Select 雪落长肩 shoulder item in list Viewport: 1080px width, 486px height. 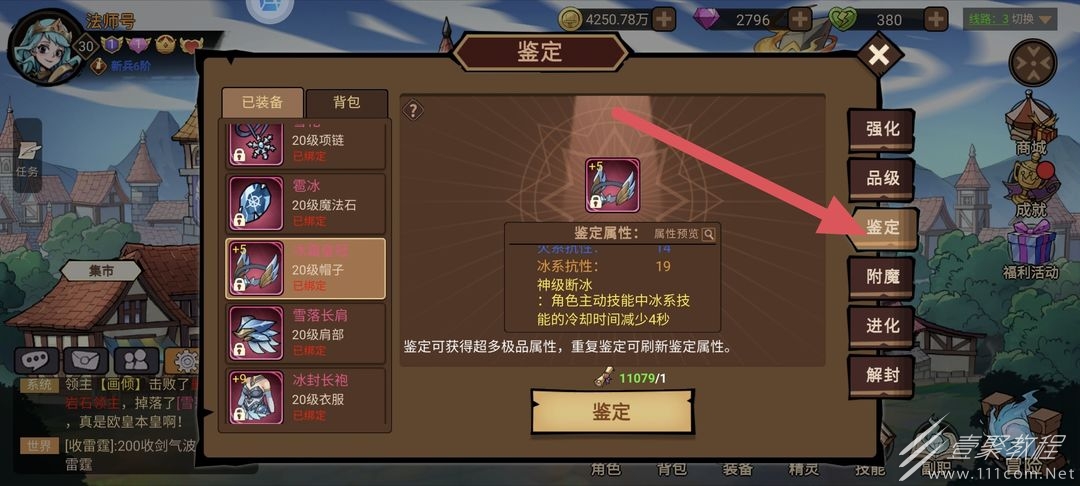[x=306, y=332]
